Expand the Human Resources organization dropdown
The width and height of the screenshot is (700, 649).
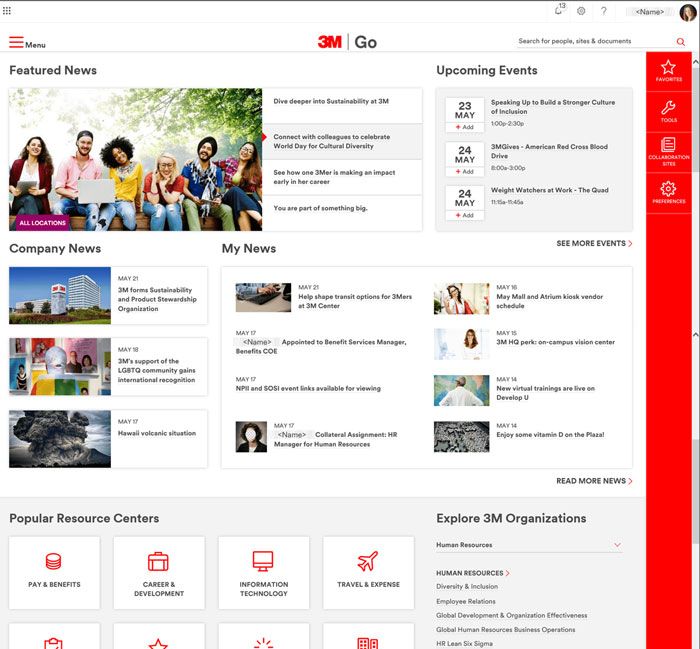[529, 545]
